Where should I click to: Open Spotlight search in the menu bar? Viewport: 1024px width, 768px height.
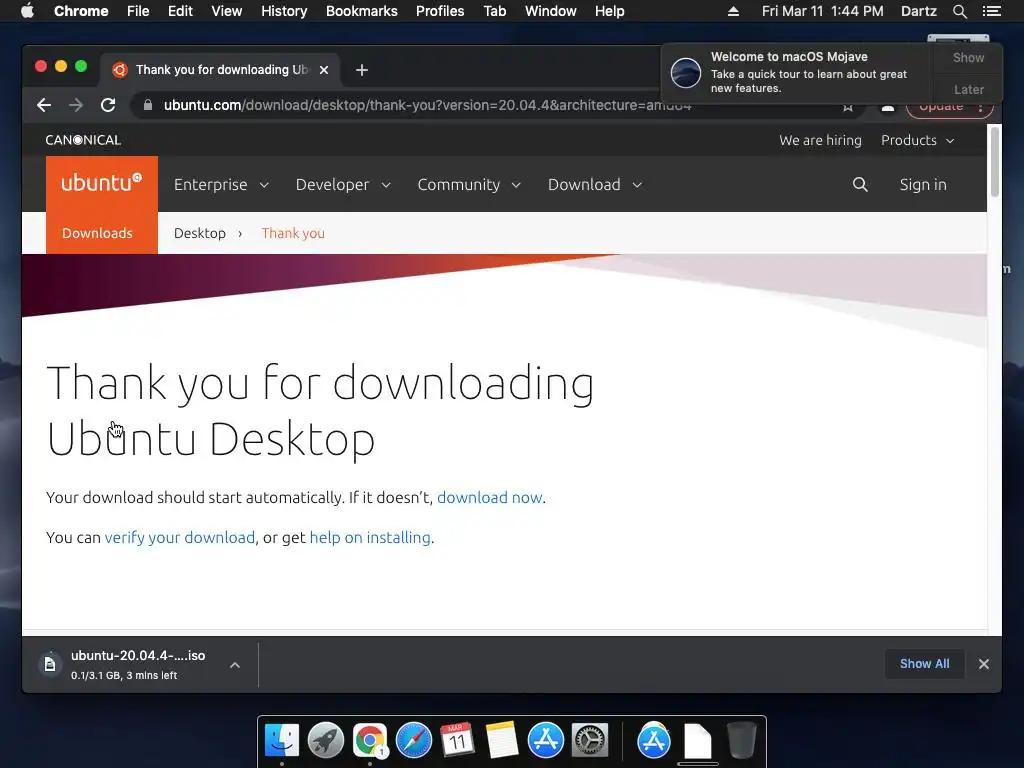tap(959, 11)
